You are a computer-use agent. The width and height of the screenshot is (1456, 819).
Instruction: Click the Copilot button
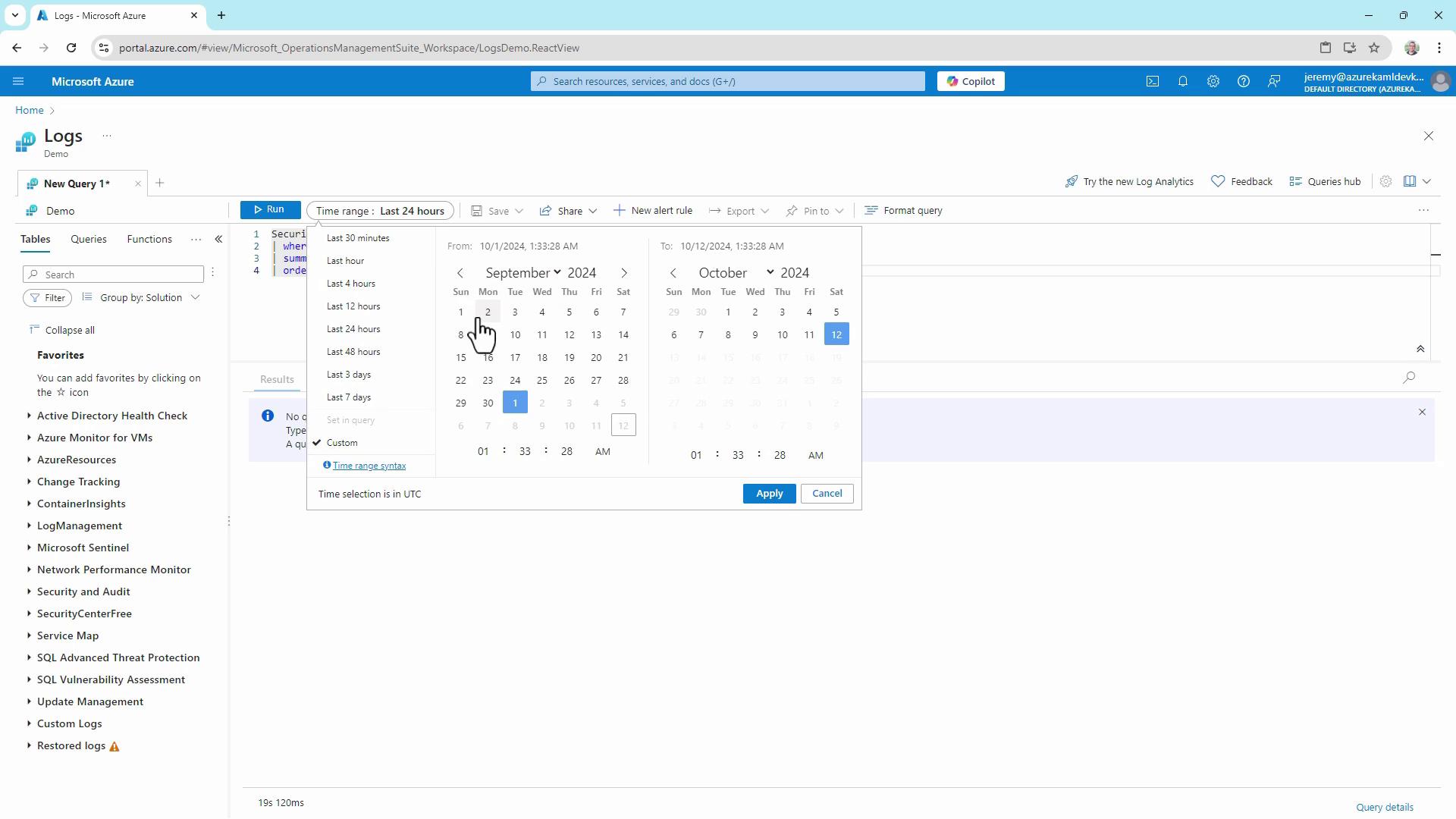point(971,81)
